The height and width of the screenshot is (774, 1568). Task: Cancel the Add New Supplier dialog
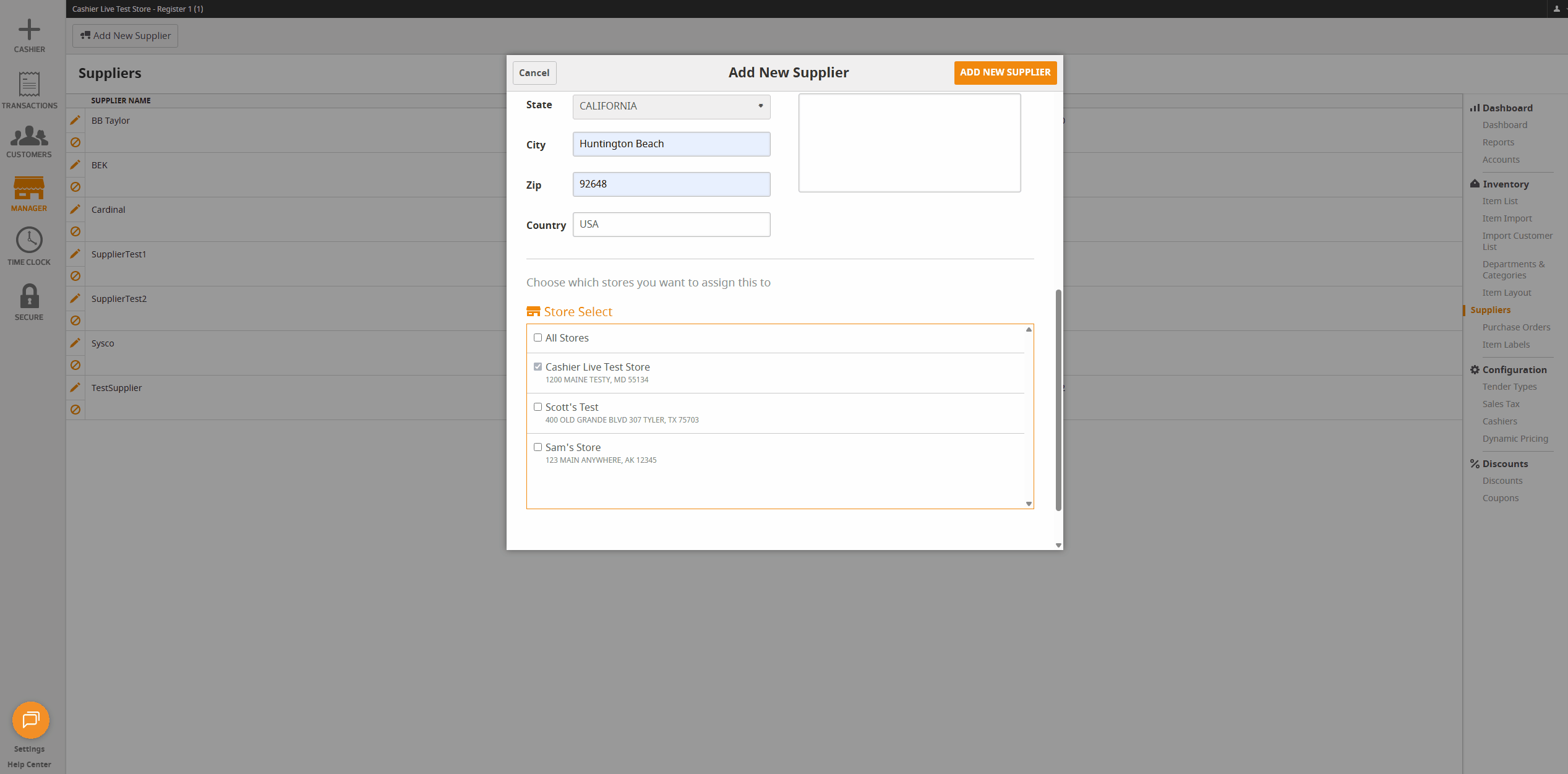pos(534,73)
